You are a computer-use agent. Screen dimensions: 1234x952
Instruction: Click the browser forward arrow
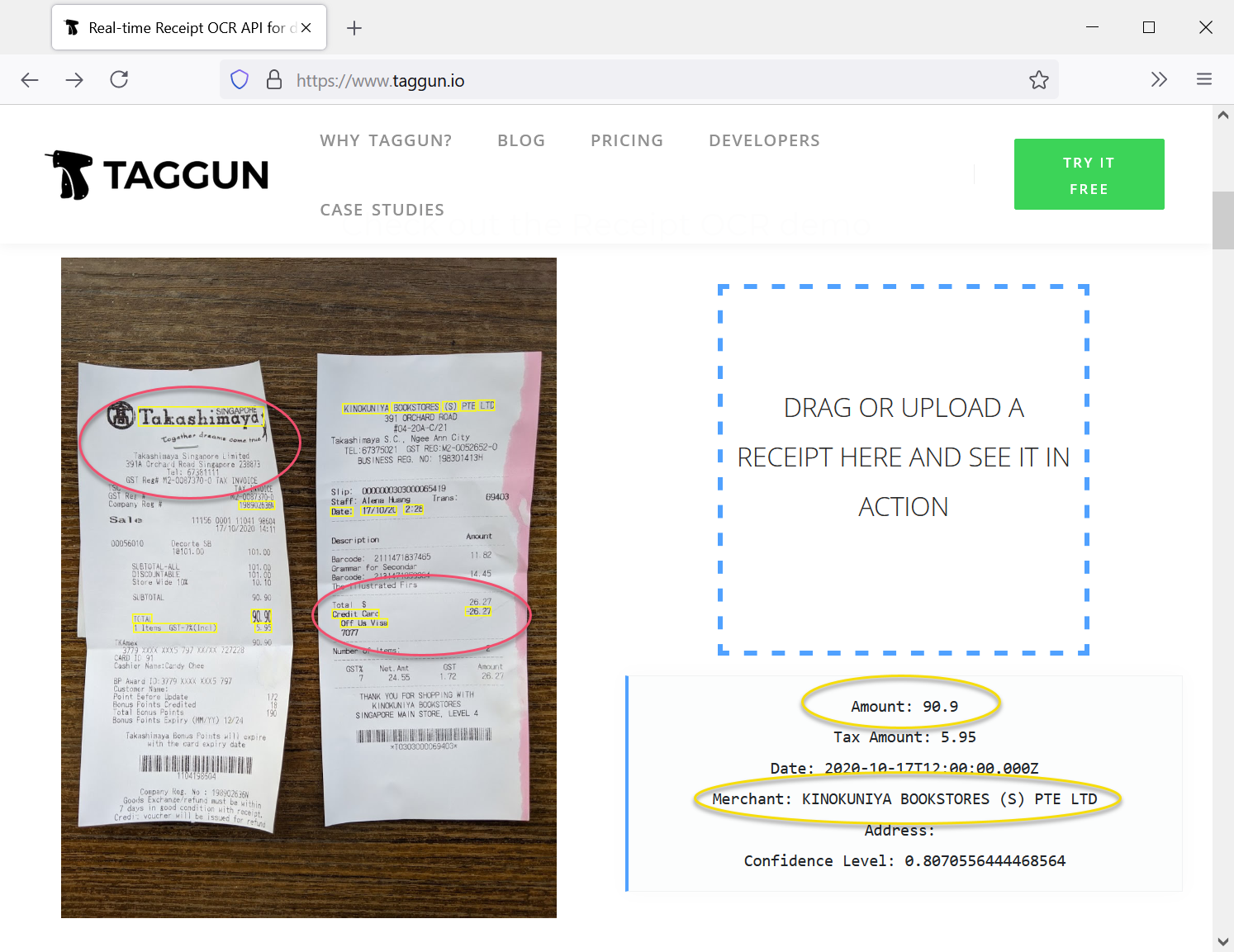point(74,79)
